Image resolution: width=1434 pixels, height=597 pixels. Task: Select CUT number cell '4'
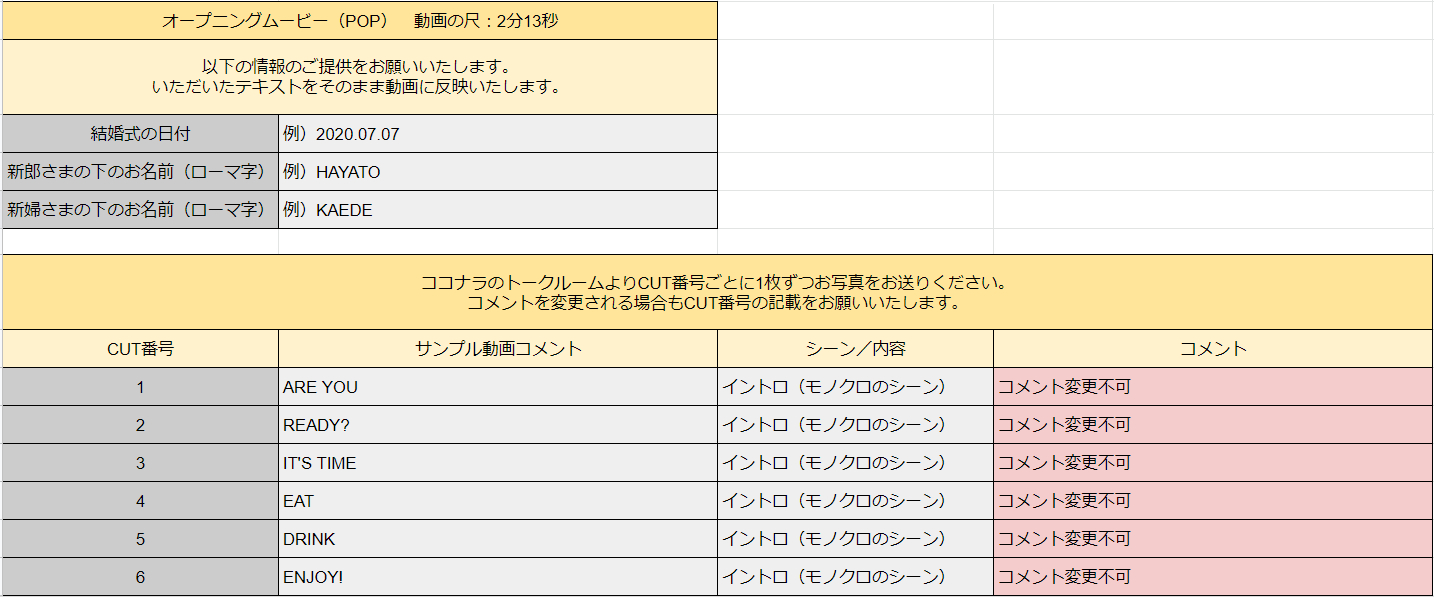(x=140, y=501)
